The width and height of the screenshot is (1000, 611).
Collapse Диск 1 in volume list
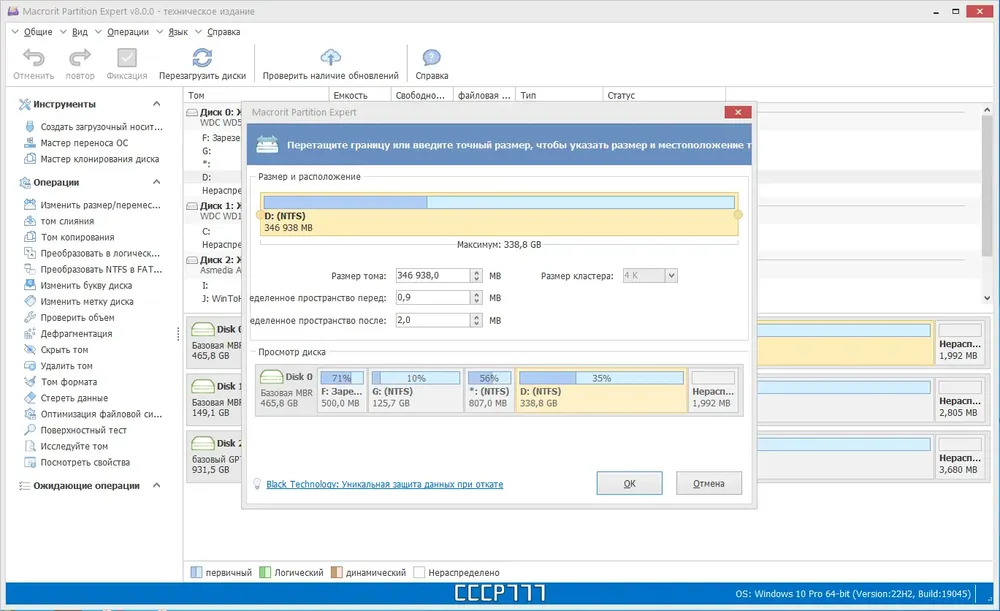pos(191,206)
